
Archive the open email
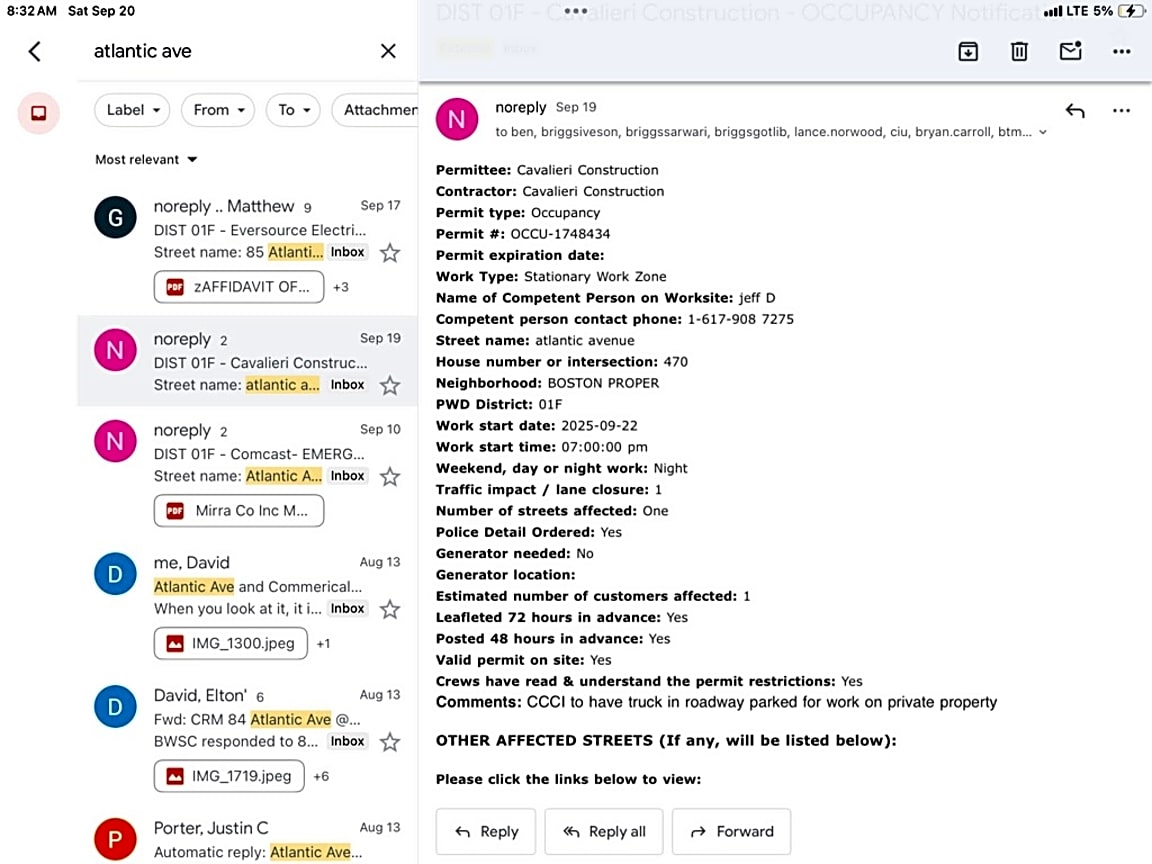tap(968, 51)
